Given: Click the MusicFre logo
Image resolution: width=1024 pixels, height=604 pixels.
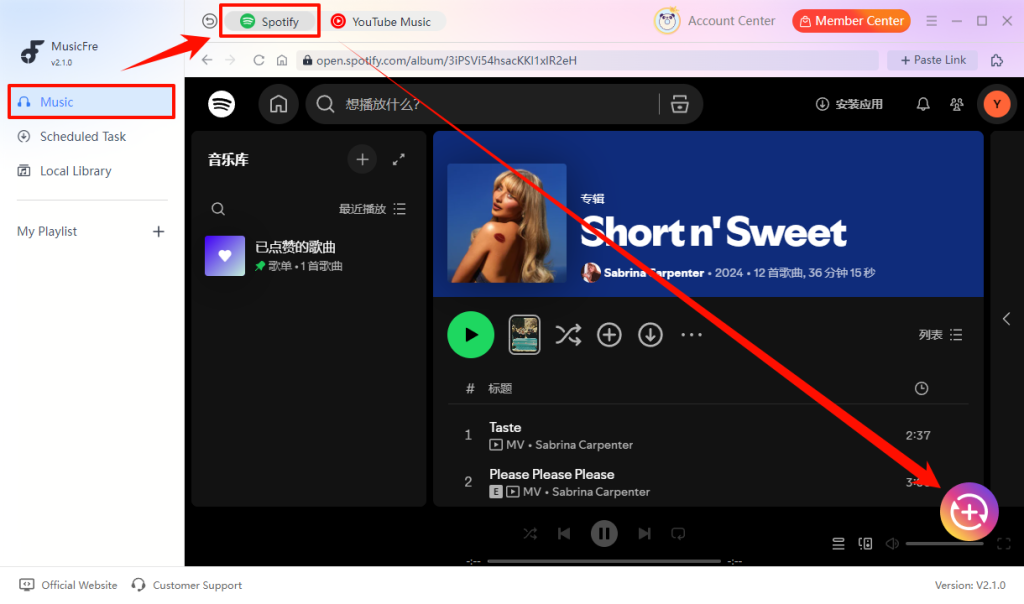Looking at the screenshot, I should click(x=32, y=52).
